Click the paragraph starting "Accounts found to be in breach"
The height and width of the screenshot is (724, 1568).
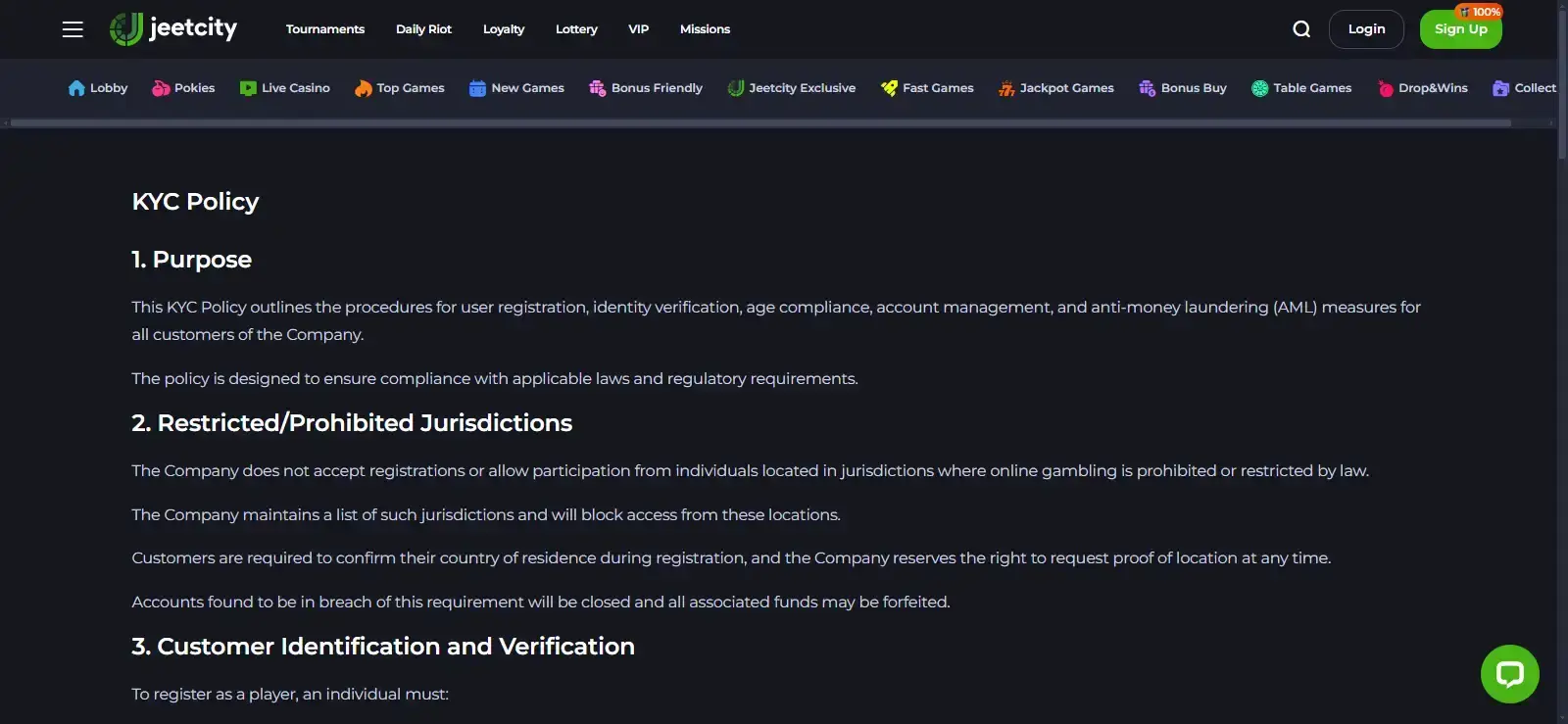pyautogui.click(x=541, y=602)
